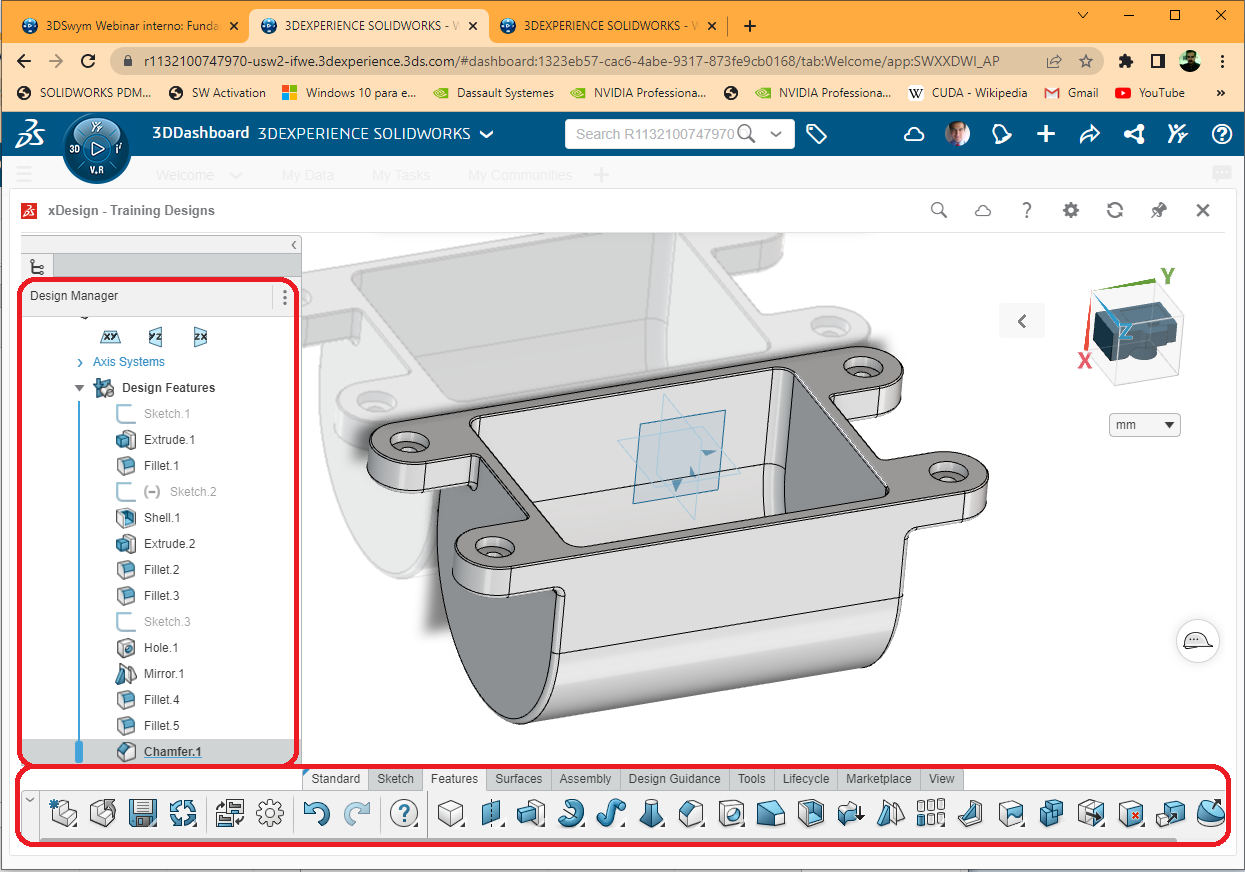Switch to the Assembly tab

pos(585,779)
